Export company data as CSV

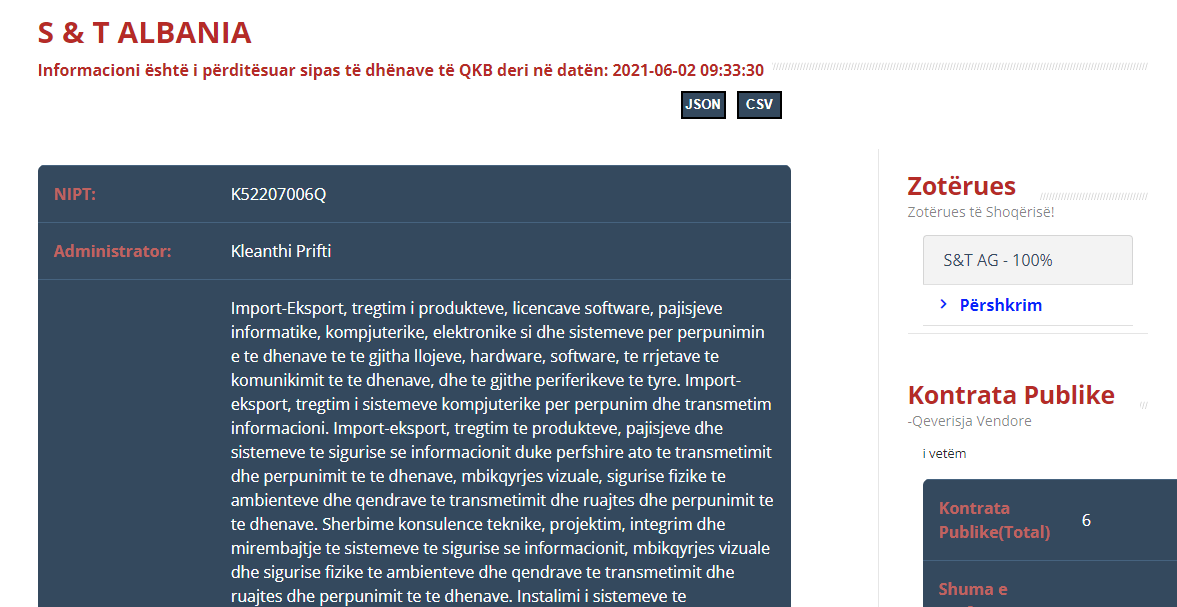tap(760, 105)
